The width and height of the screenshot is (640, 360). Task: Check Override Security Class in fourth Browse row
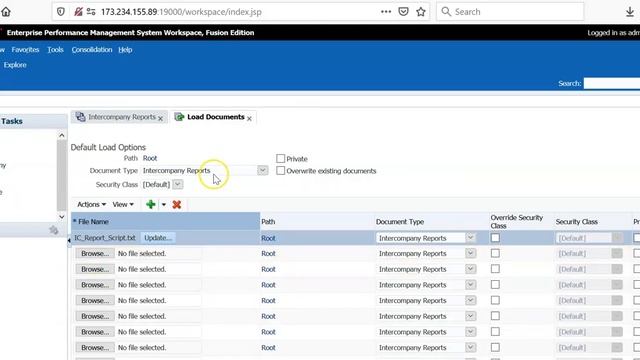click(495, 300)
